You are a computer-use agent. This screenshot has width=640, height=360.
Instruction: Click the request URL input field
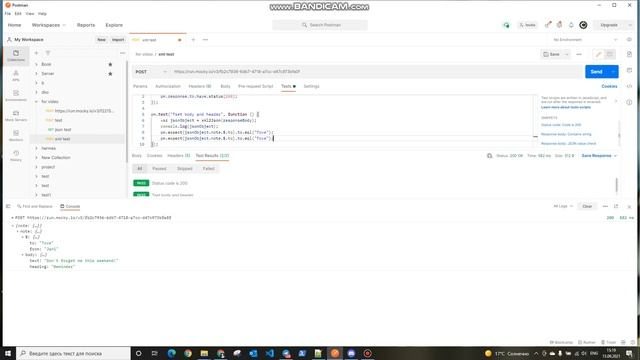click(x=376, y=72)
